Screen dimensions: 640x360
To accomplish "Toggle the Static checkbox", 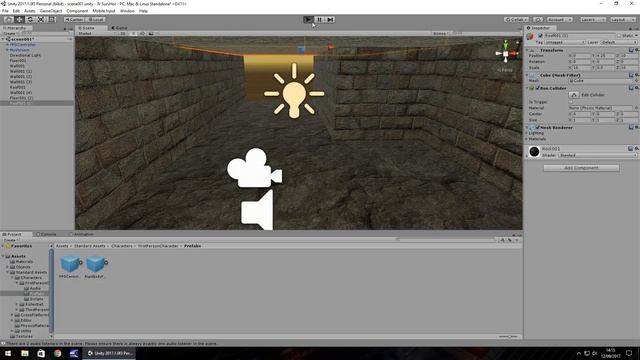I will pyautogui.click(x=619, y=36).
